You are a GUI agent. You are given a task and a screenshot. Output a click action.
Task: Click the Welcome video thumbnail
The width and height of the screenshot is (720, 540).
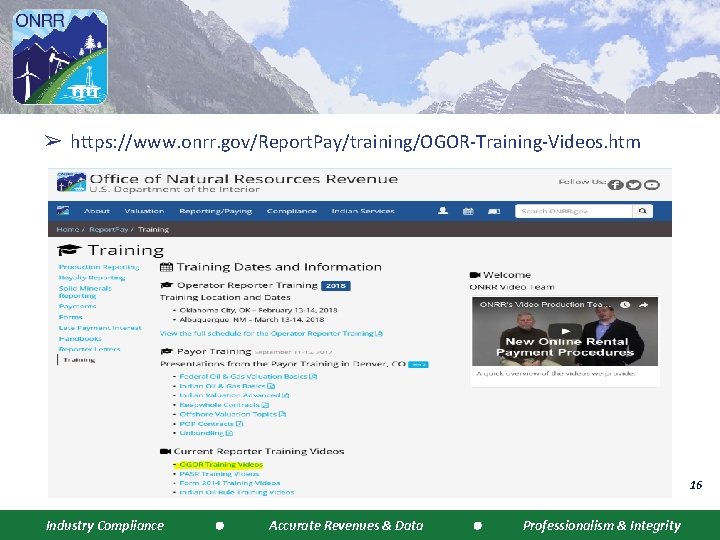click(x=565, y=332)
